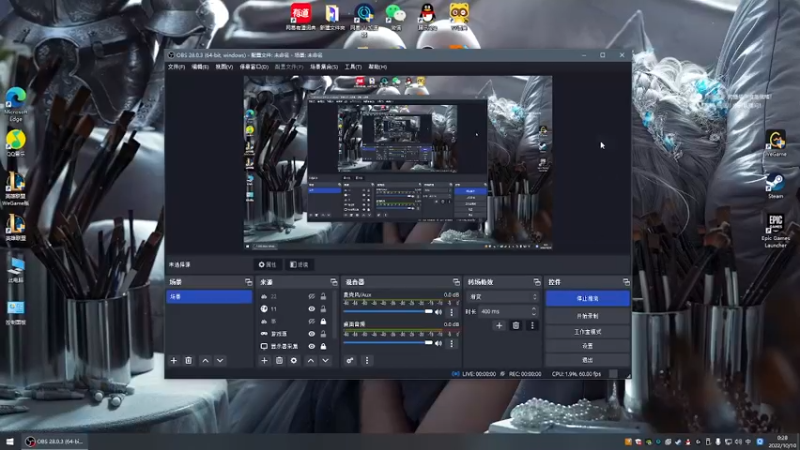Add a new scene with the plus icon
The width and height of the screenshot is (800, 450).
point(173,361)
